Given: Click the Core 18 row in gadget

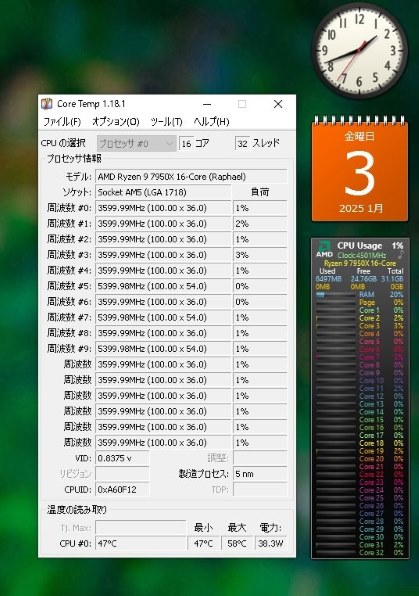Looking at the screenshot, I should click(x=360, y=443).
